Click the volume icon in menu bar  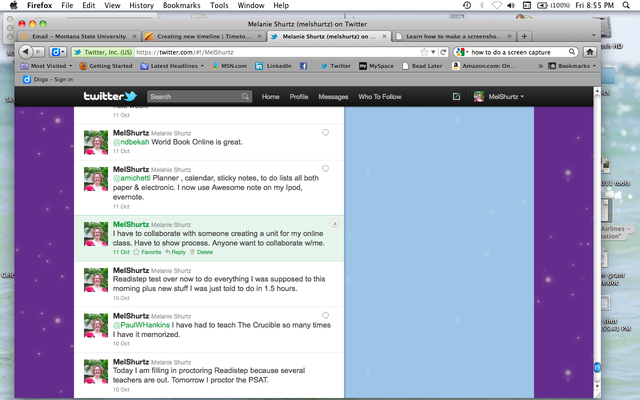click(x=511, y=5)
